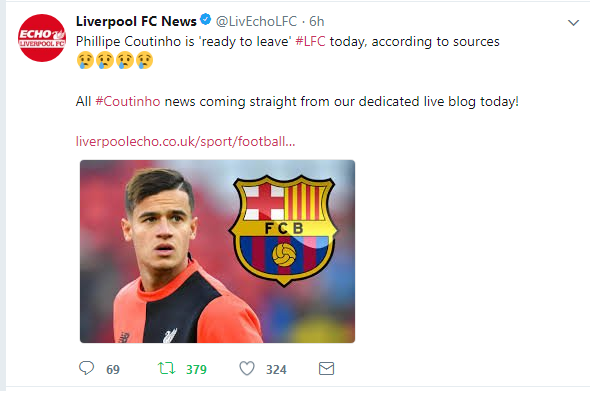
Task: Follow the liverpoolecho.co.uk/sport/football link
Action: coord(186,142)
